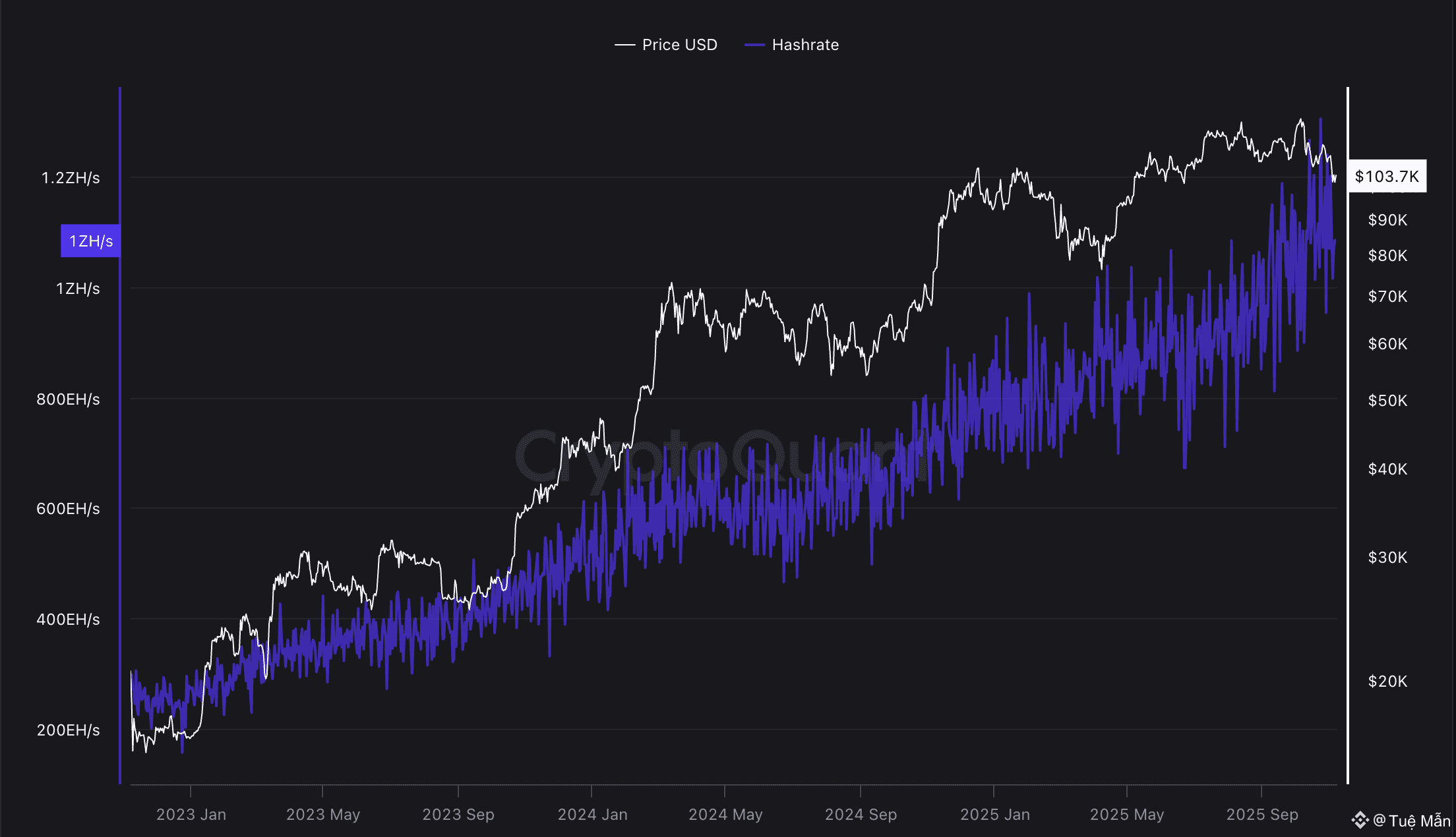Click the Binance logo icon near watermark
This screenshot has height=837, width=1456.
coord(1360,821)
